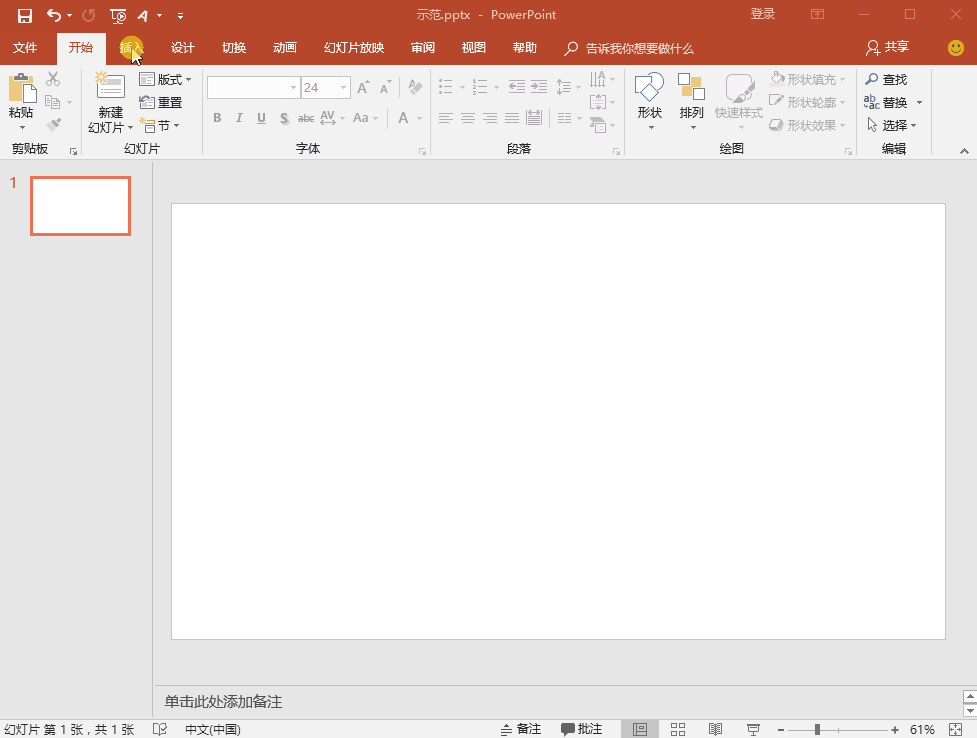The width and height of the screenshot is (977, 738).
Task: Click the Paste (粘贴) clipboard icon
Action: 21,89
